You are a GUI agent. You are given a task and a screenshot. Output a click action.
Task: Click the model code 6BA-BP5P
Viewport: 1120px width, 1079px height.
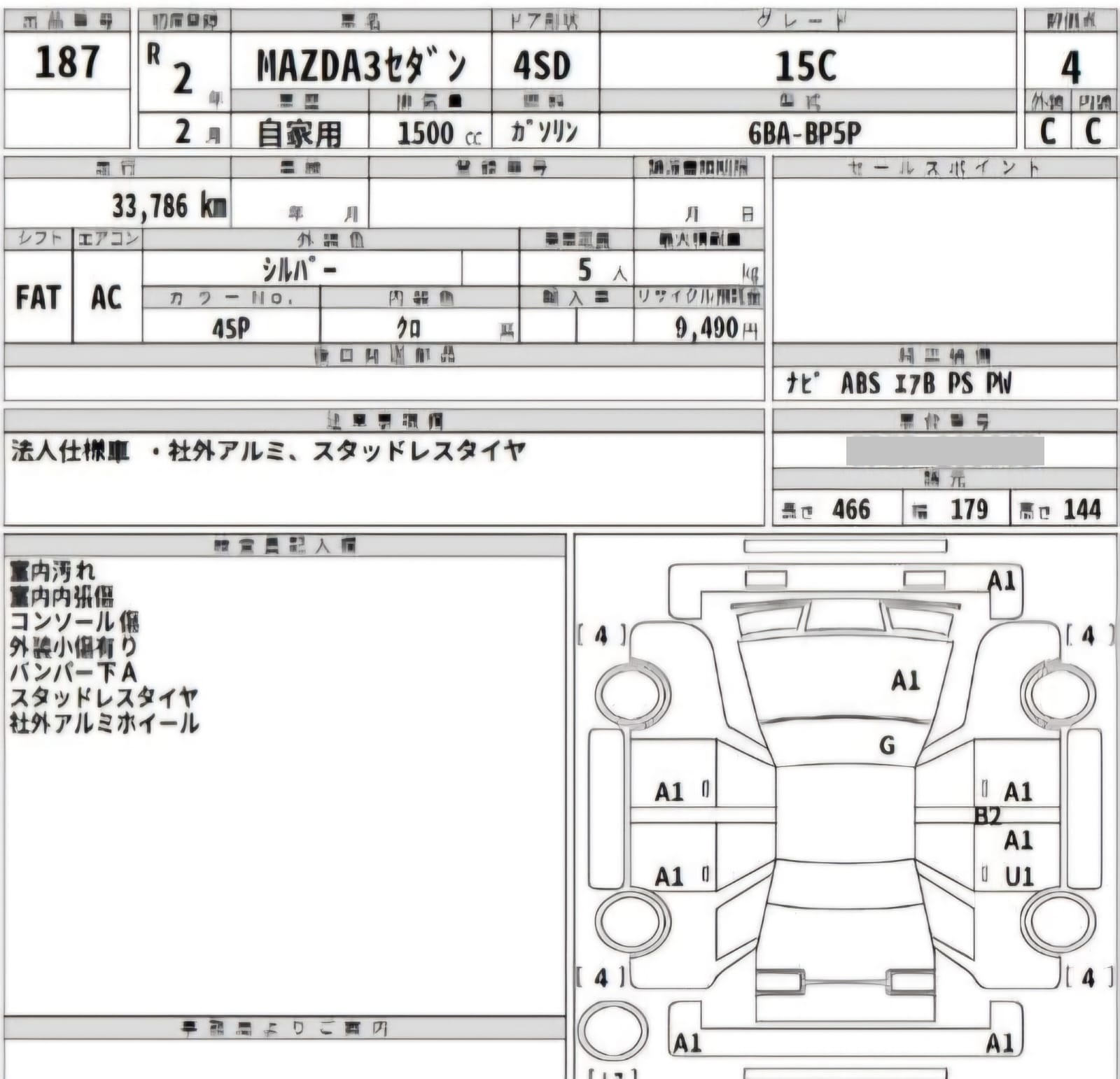[804, 132]
